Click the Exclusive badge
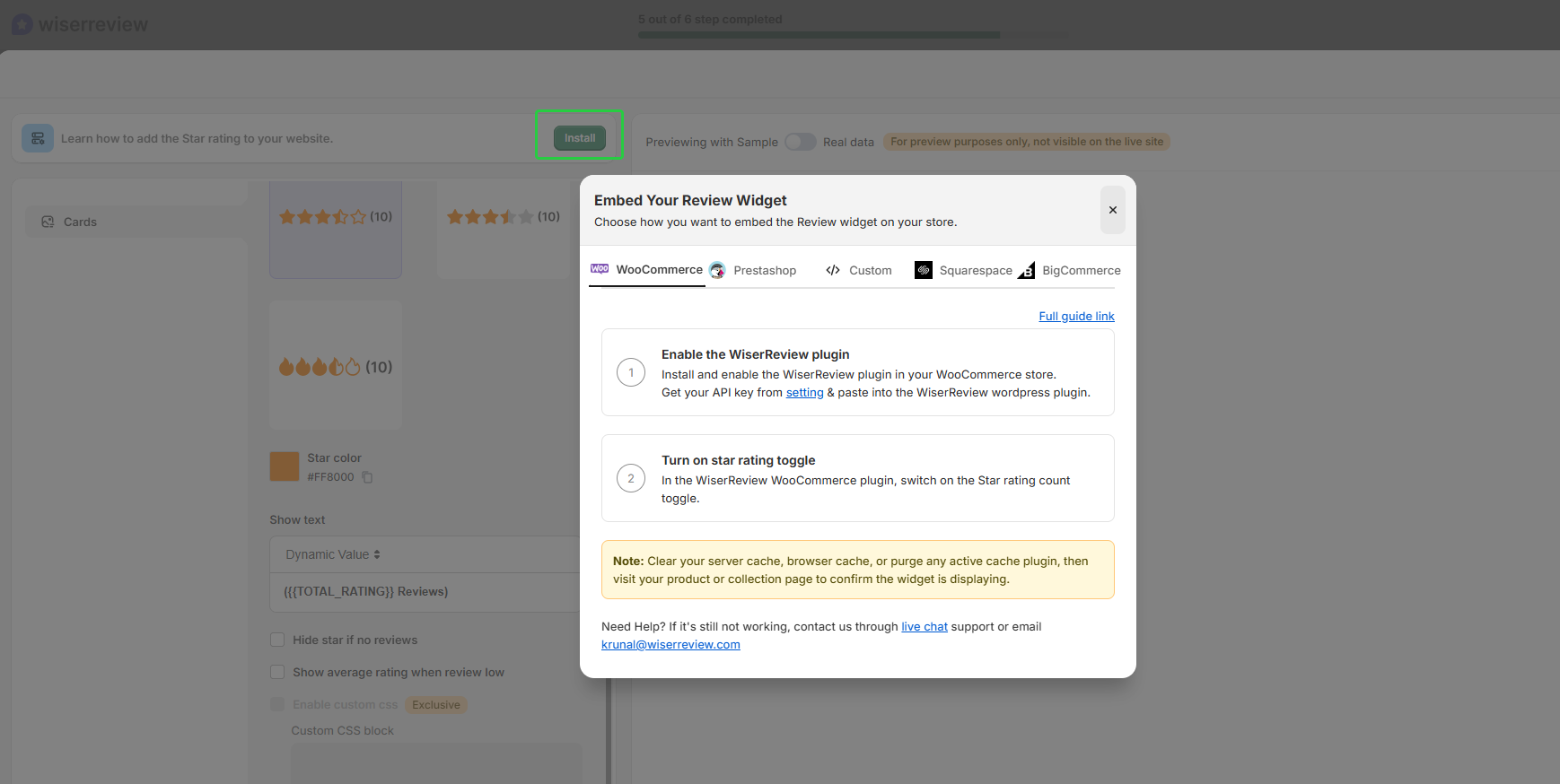The image size is (1560, 784). [x=436, y=705]
